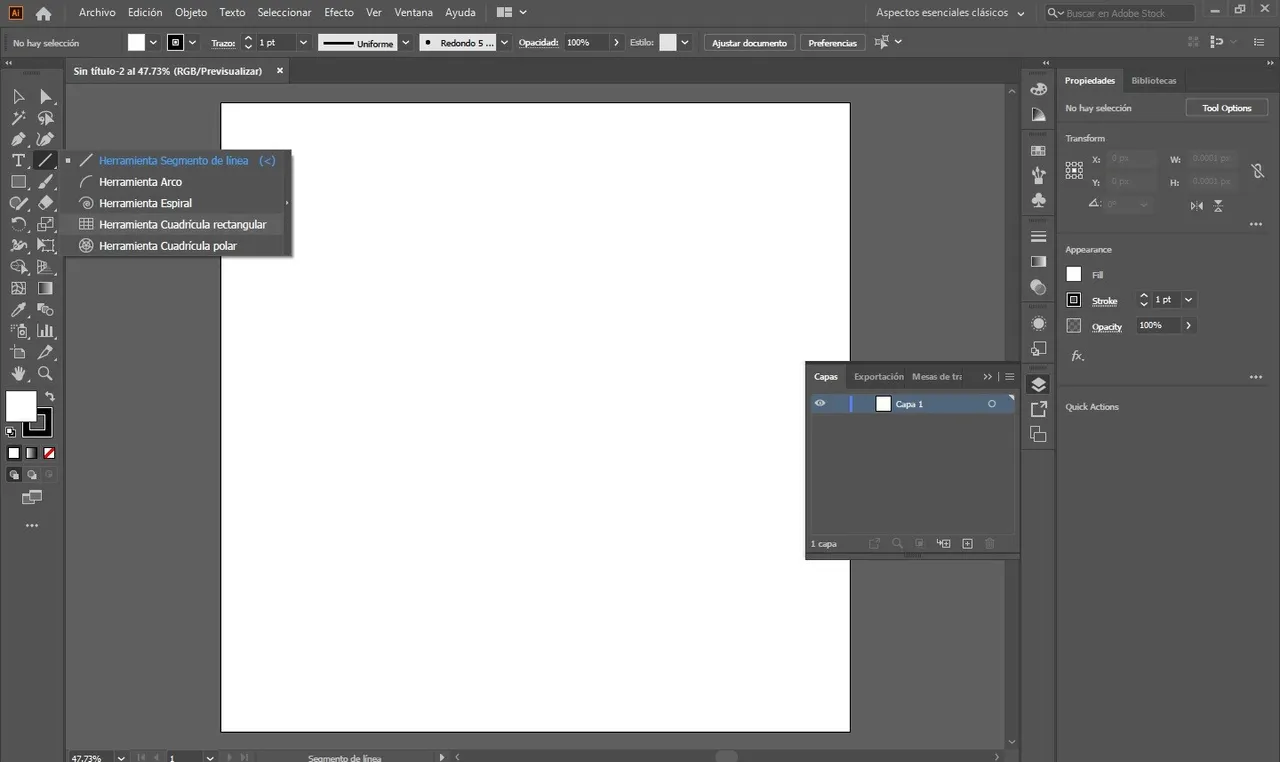Expand Opacity arrow in Properties panel

point(1188,326)
